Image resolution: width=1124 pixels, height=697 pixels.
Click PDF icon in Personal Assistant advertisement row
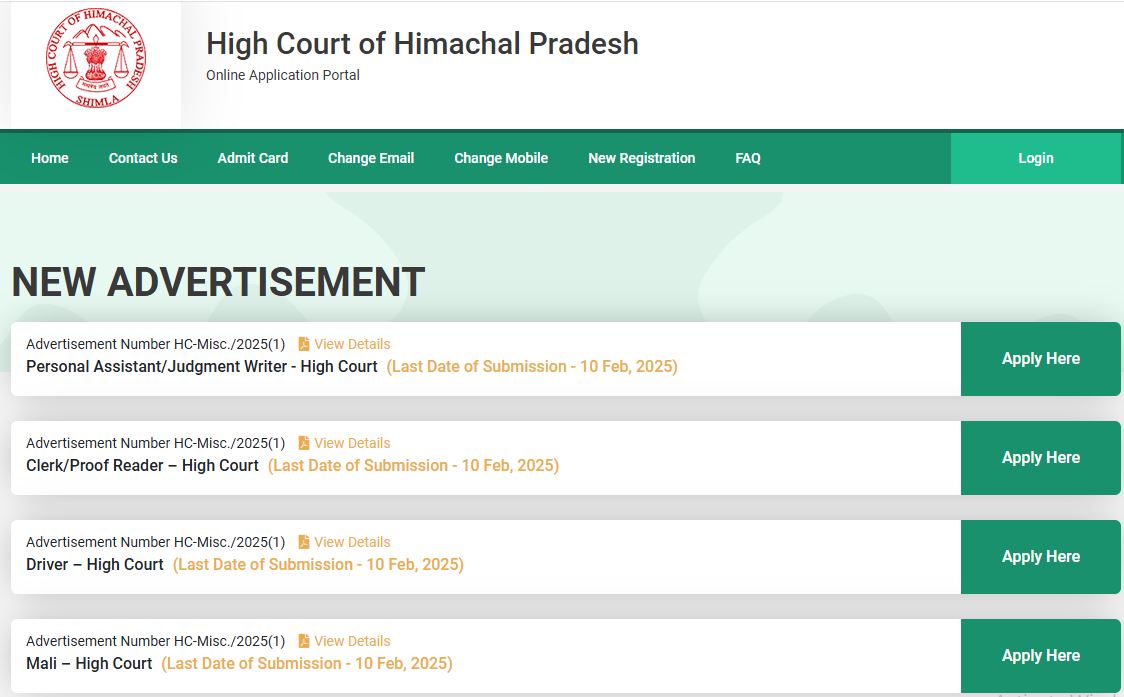coord(304,344)
